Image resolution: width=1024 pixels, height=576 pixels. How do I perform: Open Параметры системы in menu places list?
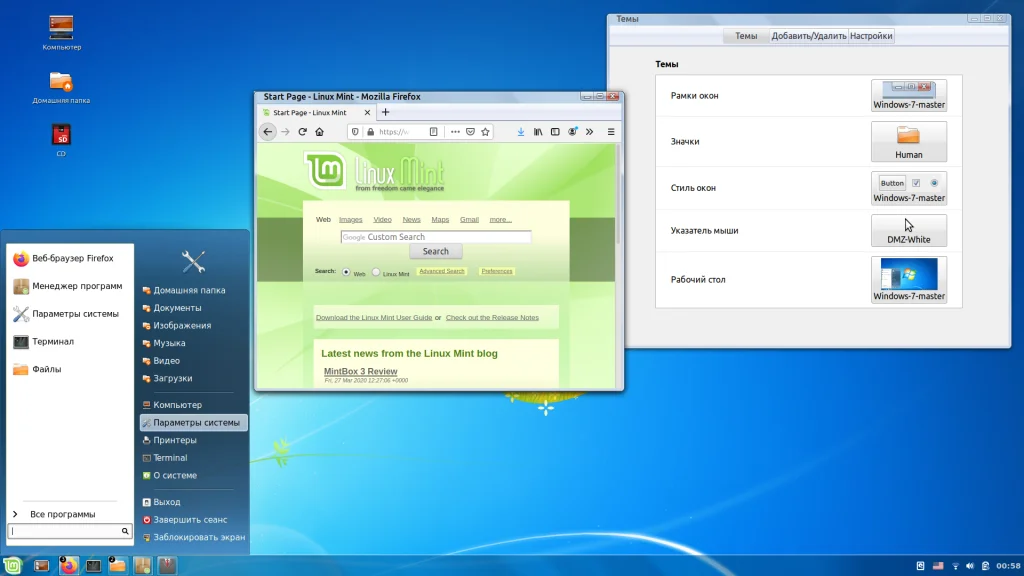click(195, 423)
